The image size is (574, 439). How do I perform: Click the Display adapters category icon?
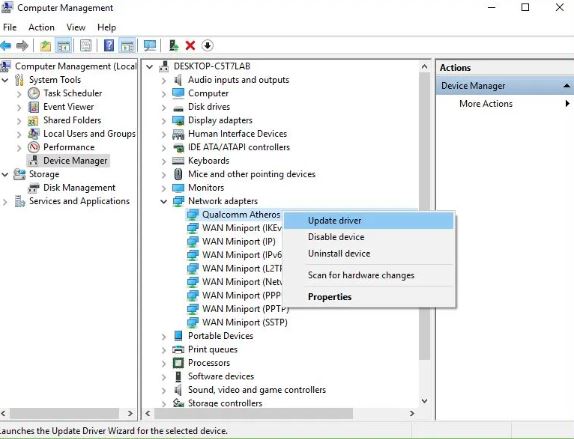tap(178, 120)
